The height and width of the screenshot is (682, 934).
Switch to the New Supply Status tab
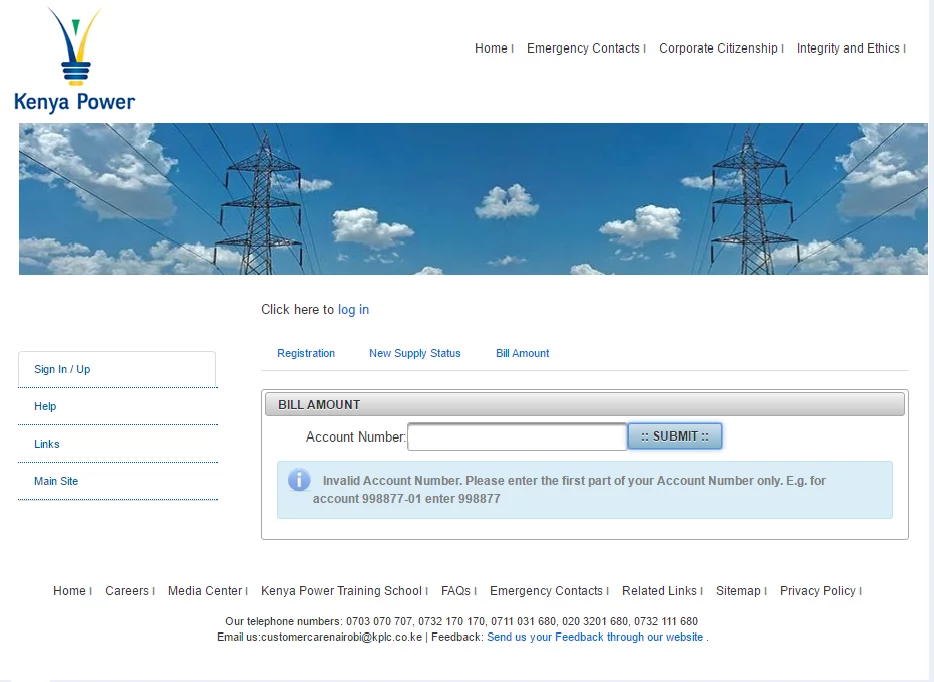coord(415,353)
